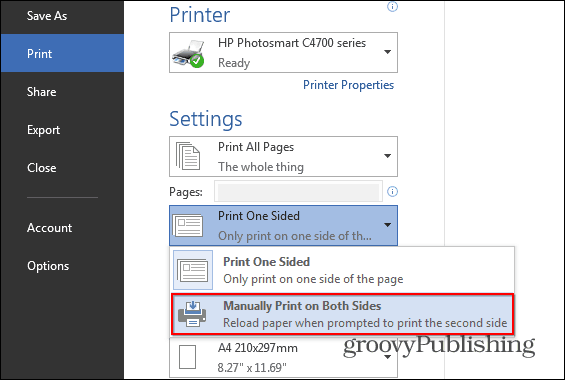Viewport: 565px width, 380px height.
Task: Choose Close in the sidebar
Action: point(41,168)
